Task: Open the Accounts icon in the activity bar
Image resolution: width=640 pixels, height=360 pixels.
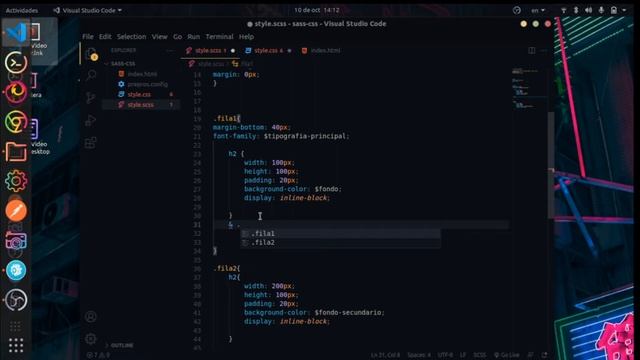Action: (91, 316)
